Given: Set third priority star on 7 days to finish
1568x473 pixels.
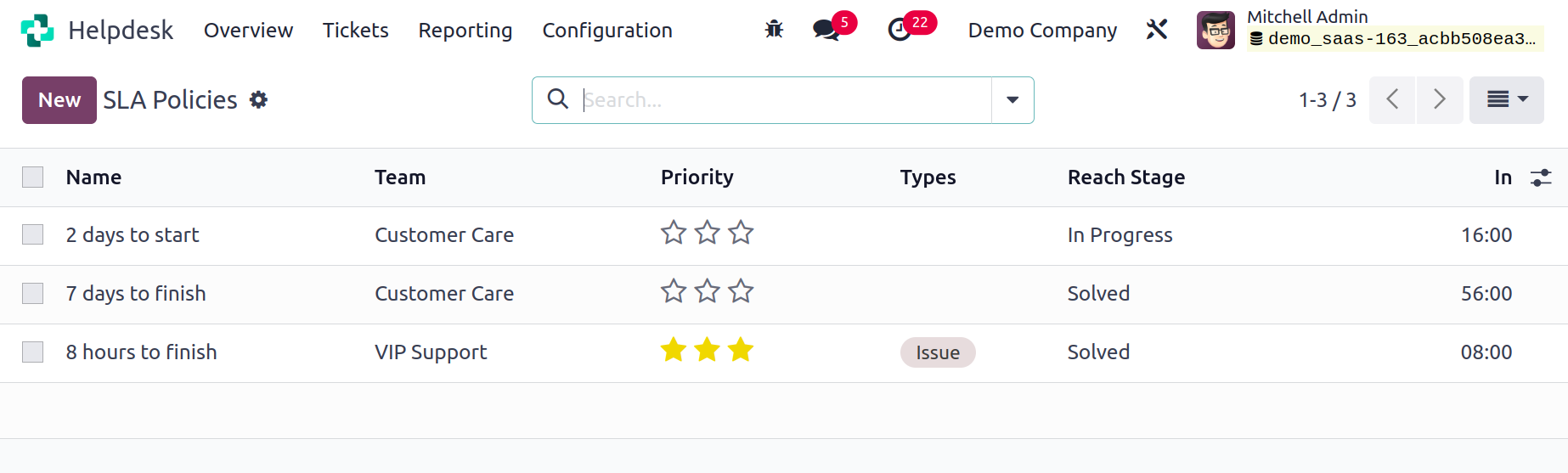Looking at the screenshot, I should [741, 291].
